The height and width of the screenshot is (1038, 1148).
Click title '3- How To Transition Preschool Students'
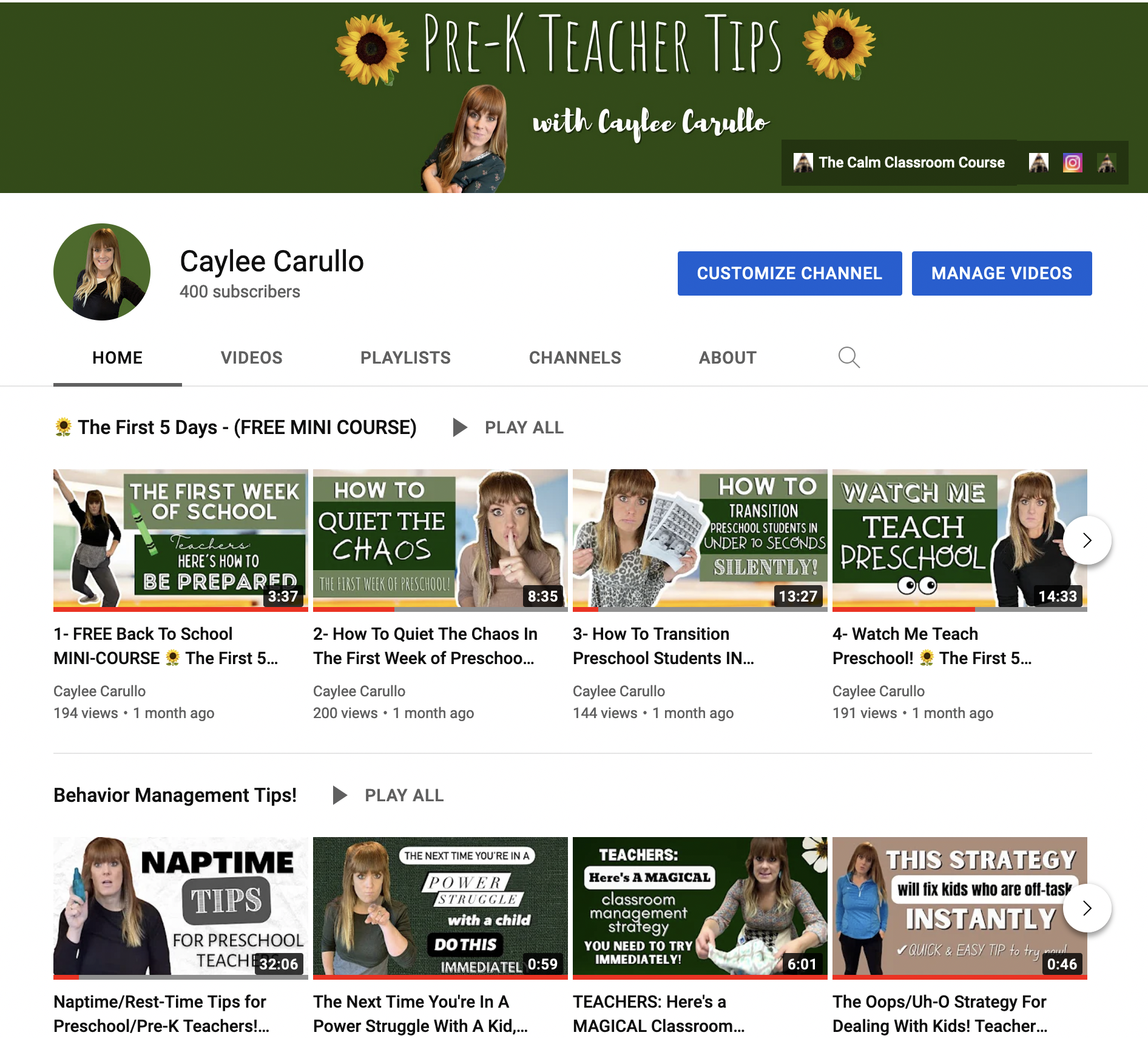point(664,646)
